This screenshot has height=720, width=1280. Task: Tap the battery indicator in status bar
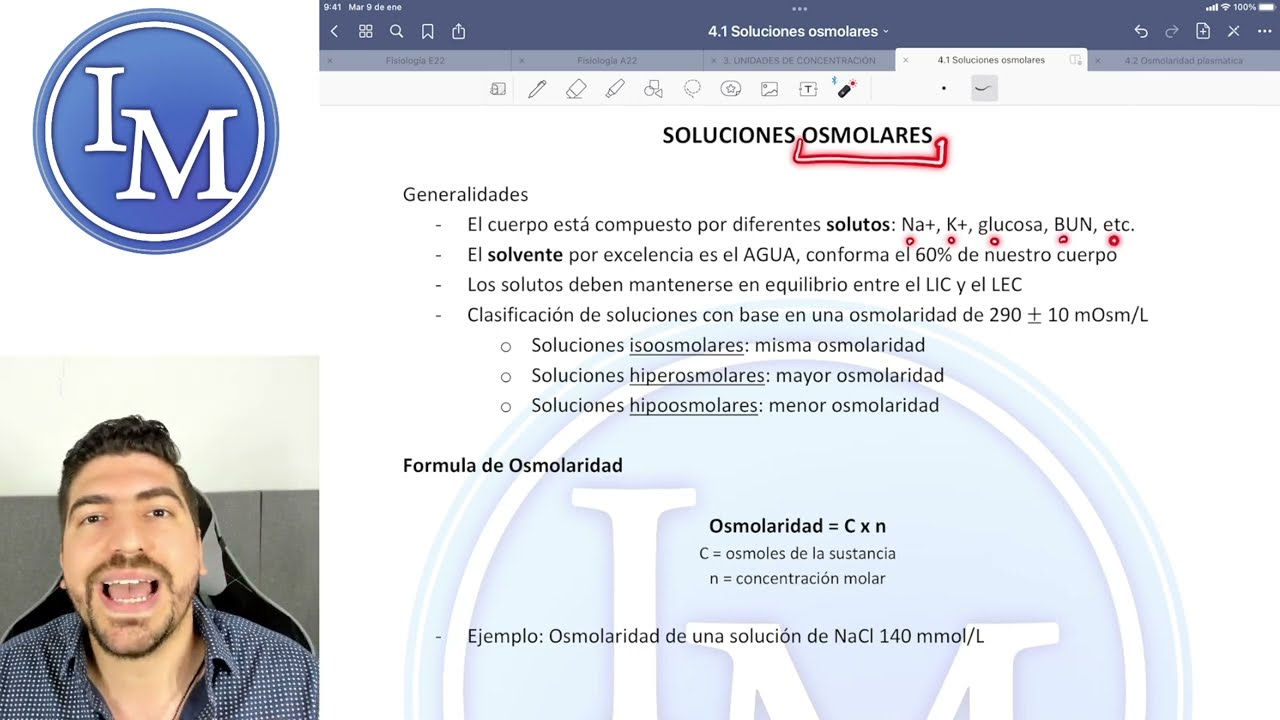pyautogui.click(x=1266, y=7)
